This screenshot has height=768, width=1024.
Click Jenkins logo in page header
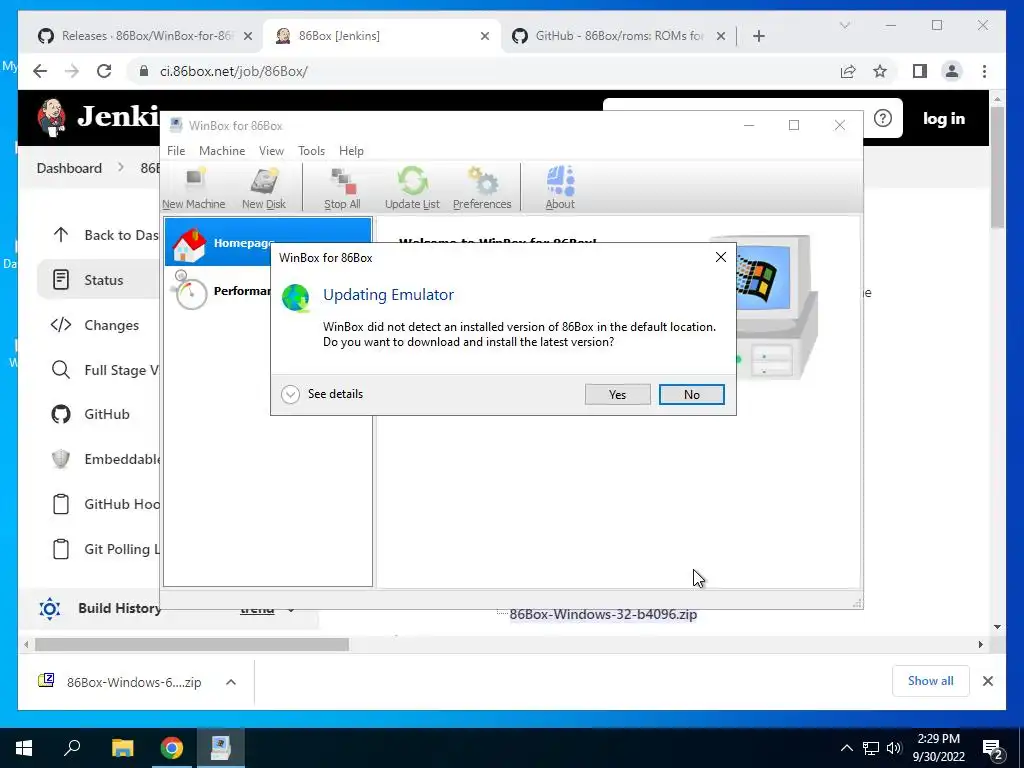tap(98, 118)
